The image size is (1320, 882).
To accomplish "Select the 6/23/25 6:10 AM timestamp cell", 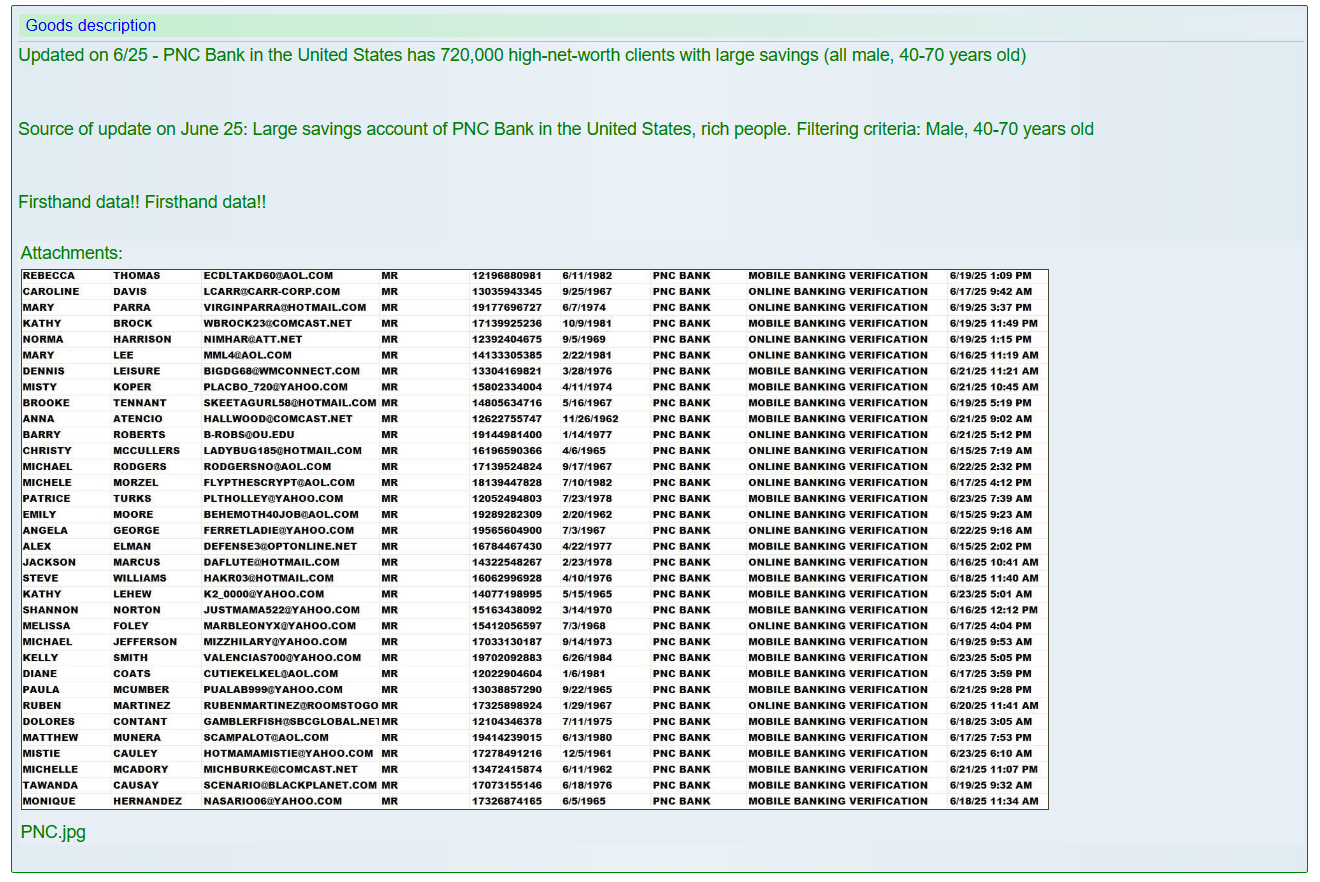I will point(990,754).
